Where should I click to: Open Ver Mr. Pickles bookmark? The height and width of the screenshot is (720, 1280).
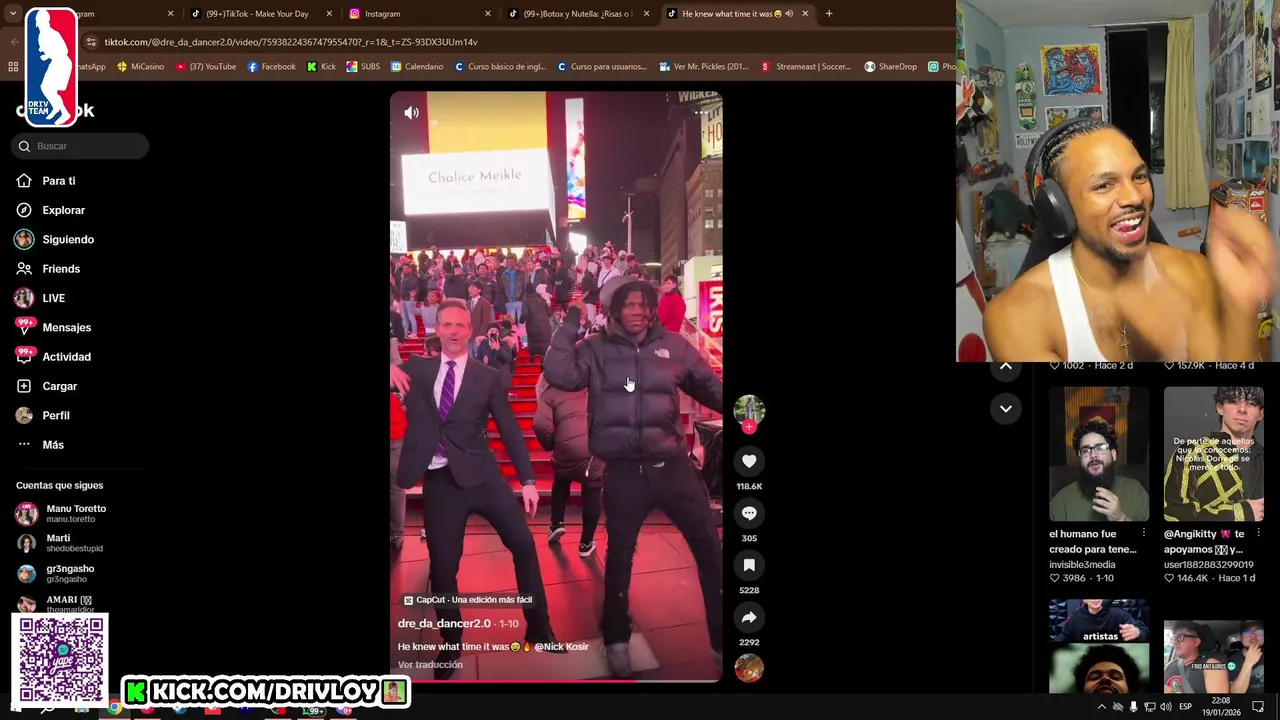(x=704, y=67)
